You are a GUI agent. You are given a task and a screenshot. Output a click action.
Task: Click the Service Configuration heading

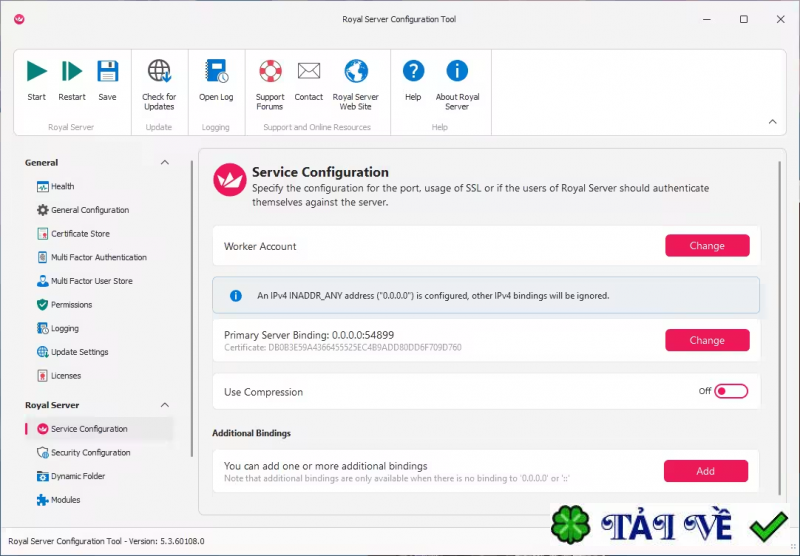point(320,172)
